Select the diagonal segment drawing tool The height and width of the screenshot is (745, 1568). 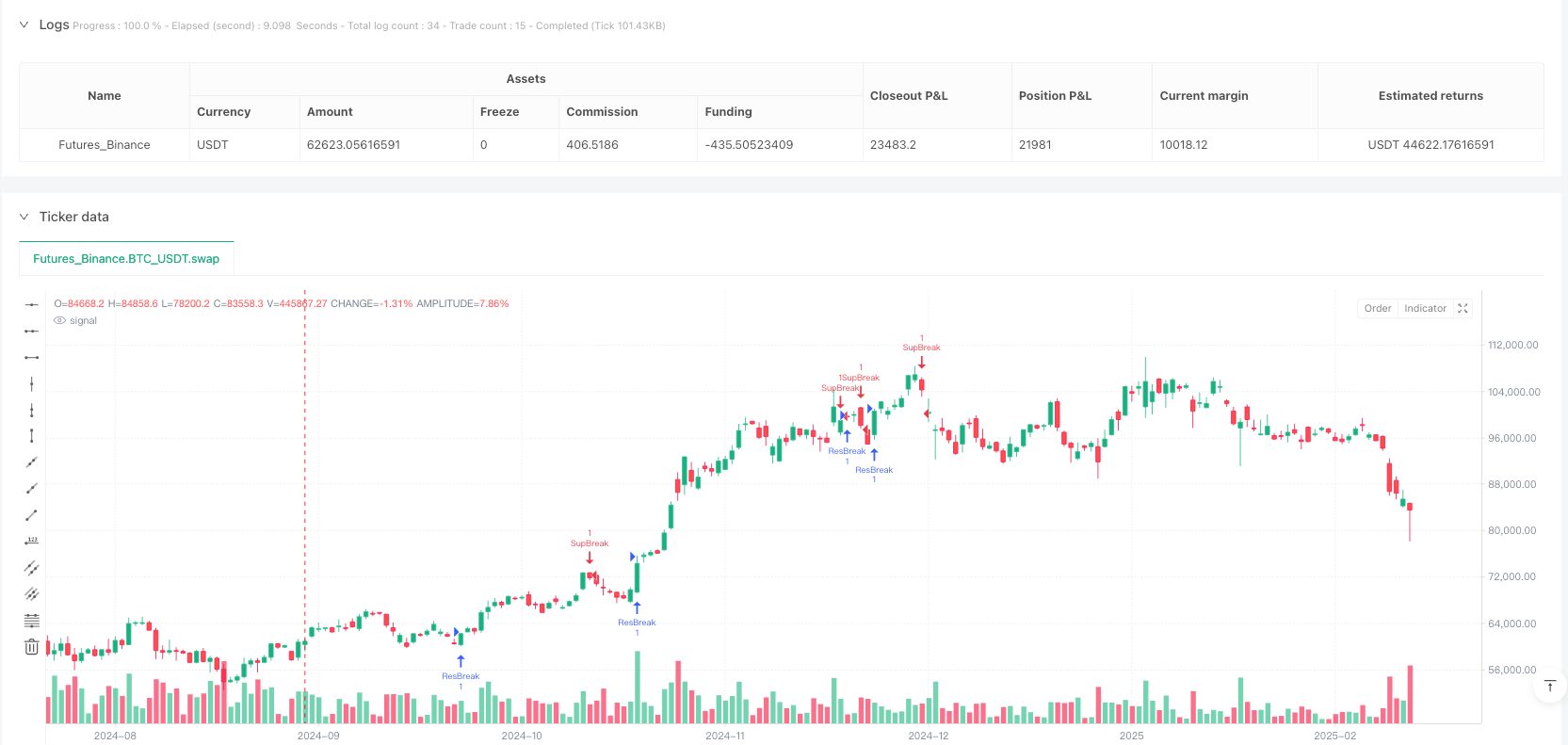click(31, 515)
